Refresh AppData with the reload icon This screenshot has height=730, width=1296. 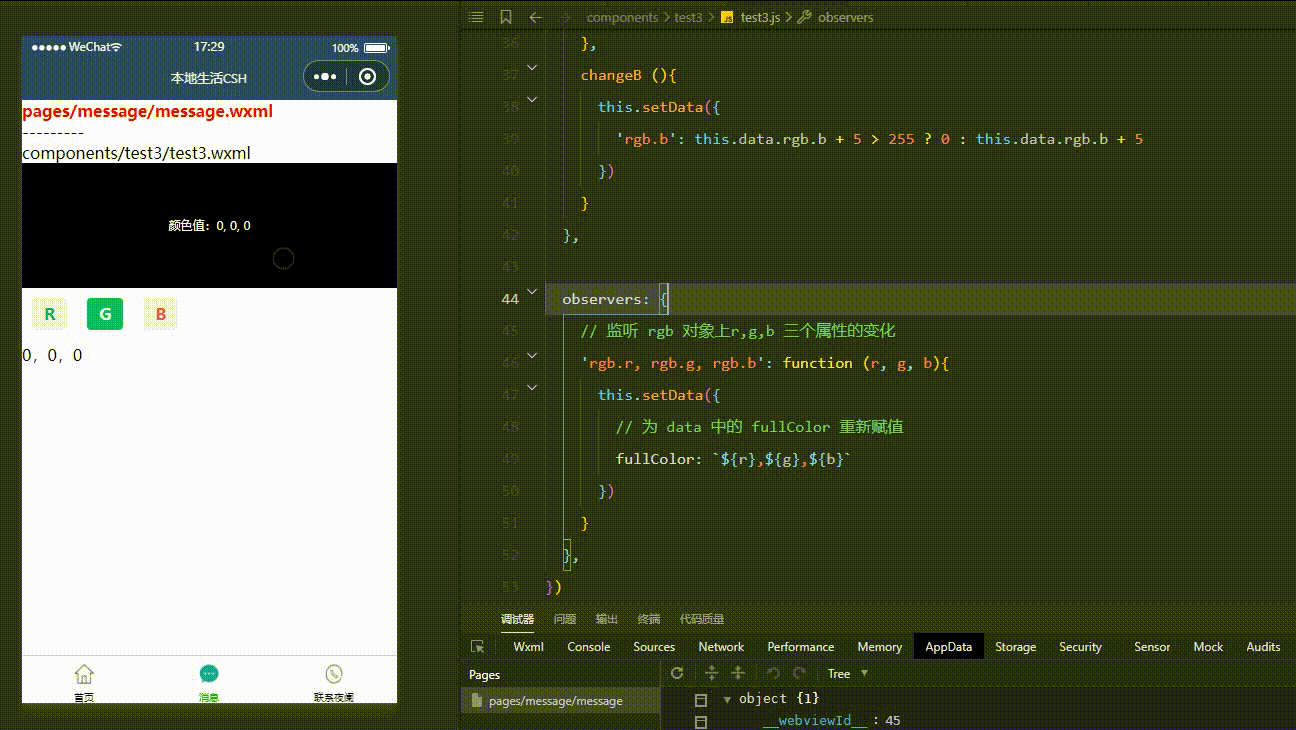677,673
